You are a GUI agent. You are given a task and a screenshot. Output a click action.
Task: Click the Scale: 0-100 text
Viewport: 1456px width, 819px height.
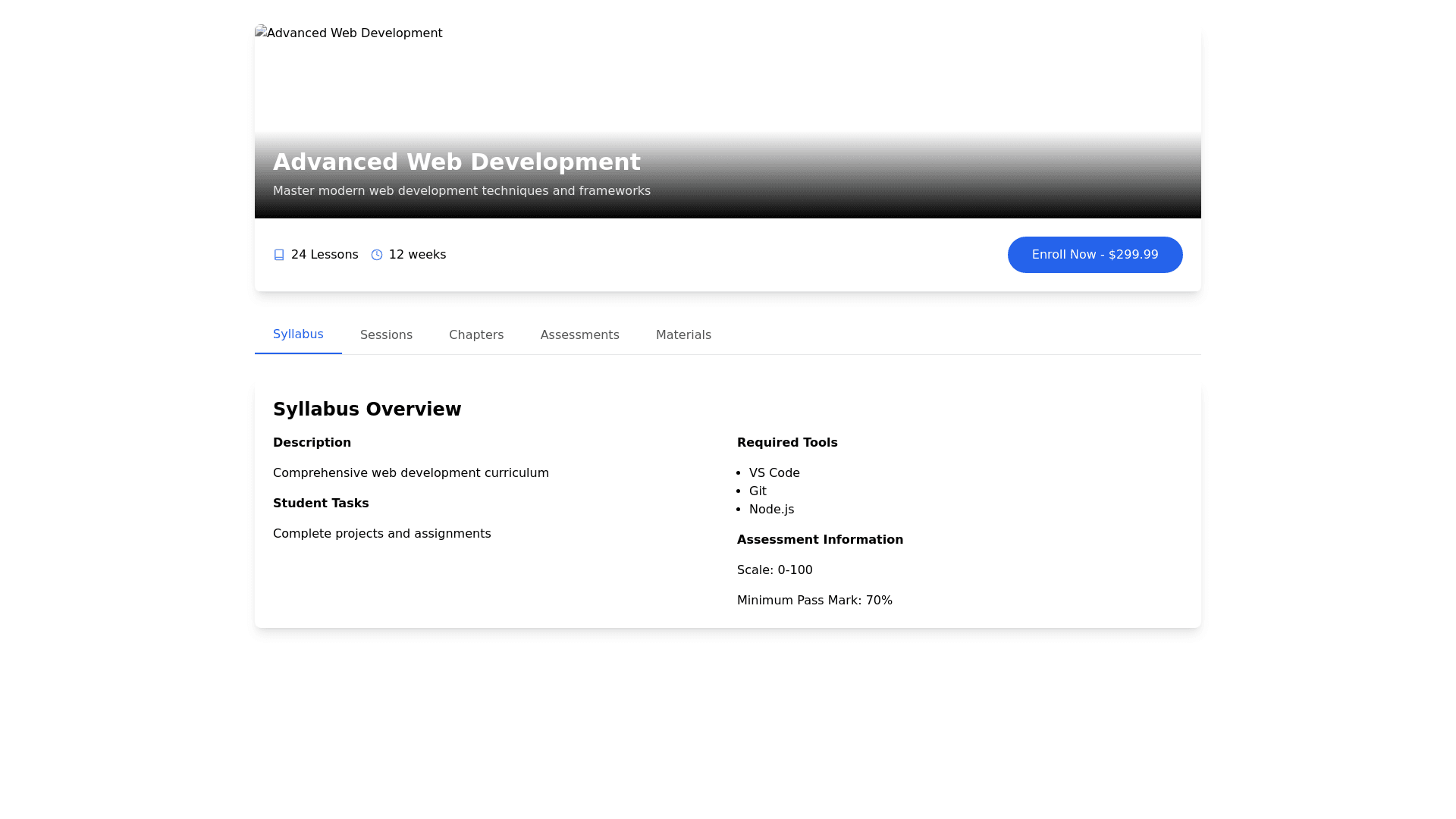coord(774,570)
